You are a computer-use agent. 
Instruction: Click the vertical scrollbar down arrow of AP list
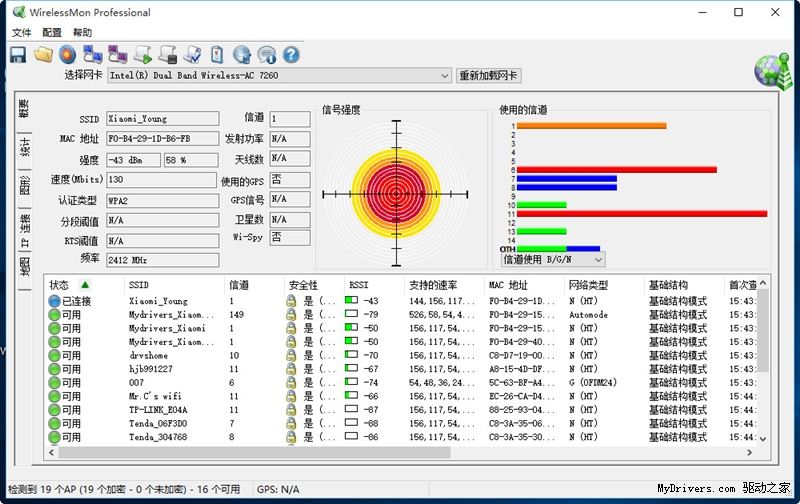pos(763,439)
